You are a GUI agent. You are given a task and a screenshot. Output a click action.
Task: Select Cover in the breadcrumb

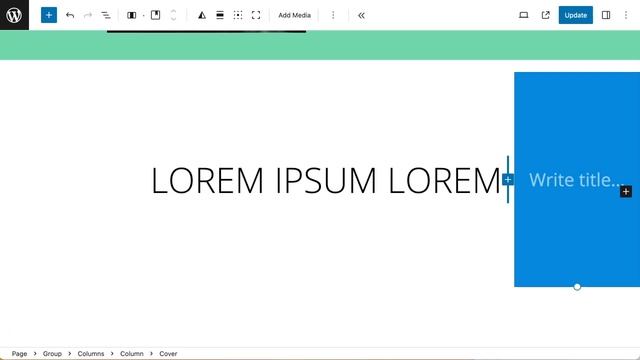(168, 353)
